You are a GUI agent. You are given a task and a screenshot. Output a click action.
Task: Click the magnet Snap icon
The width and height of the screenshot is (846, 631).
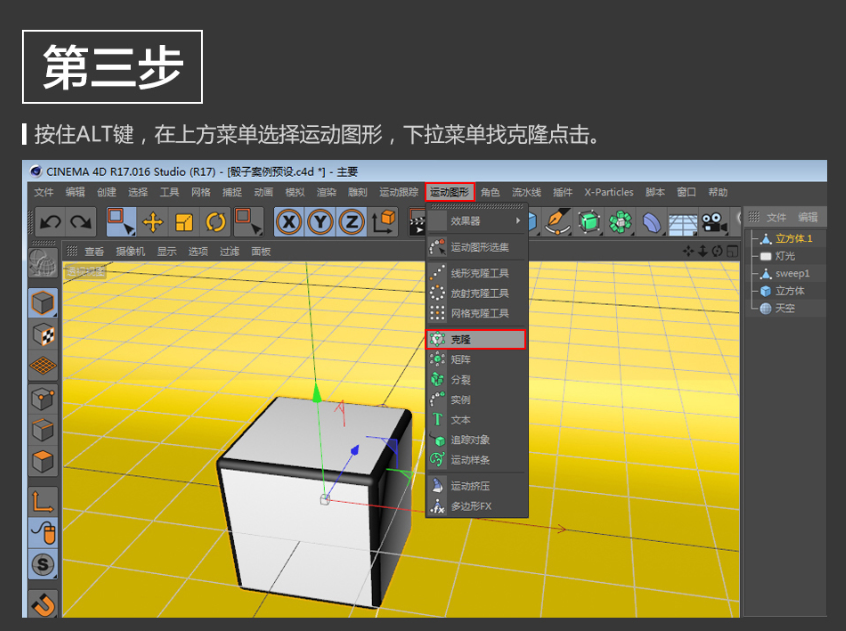click(42, 603)
